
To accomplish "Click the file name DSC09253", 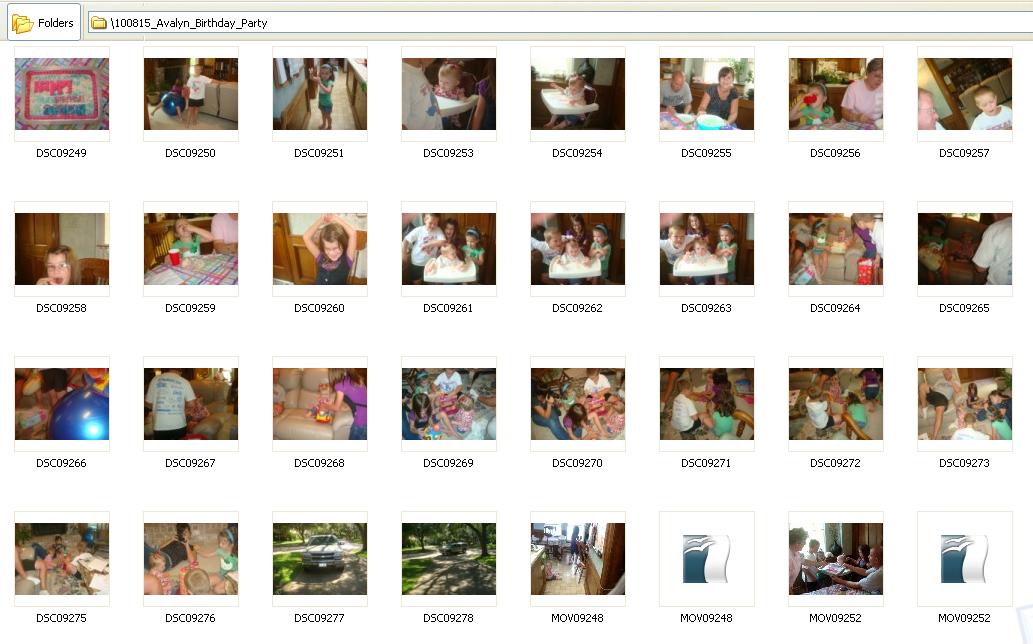I will [x=449, y=153].
